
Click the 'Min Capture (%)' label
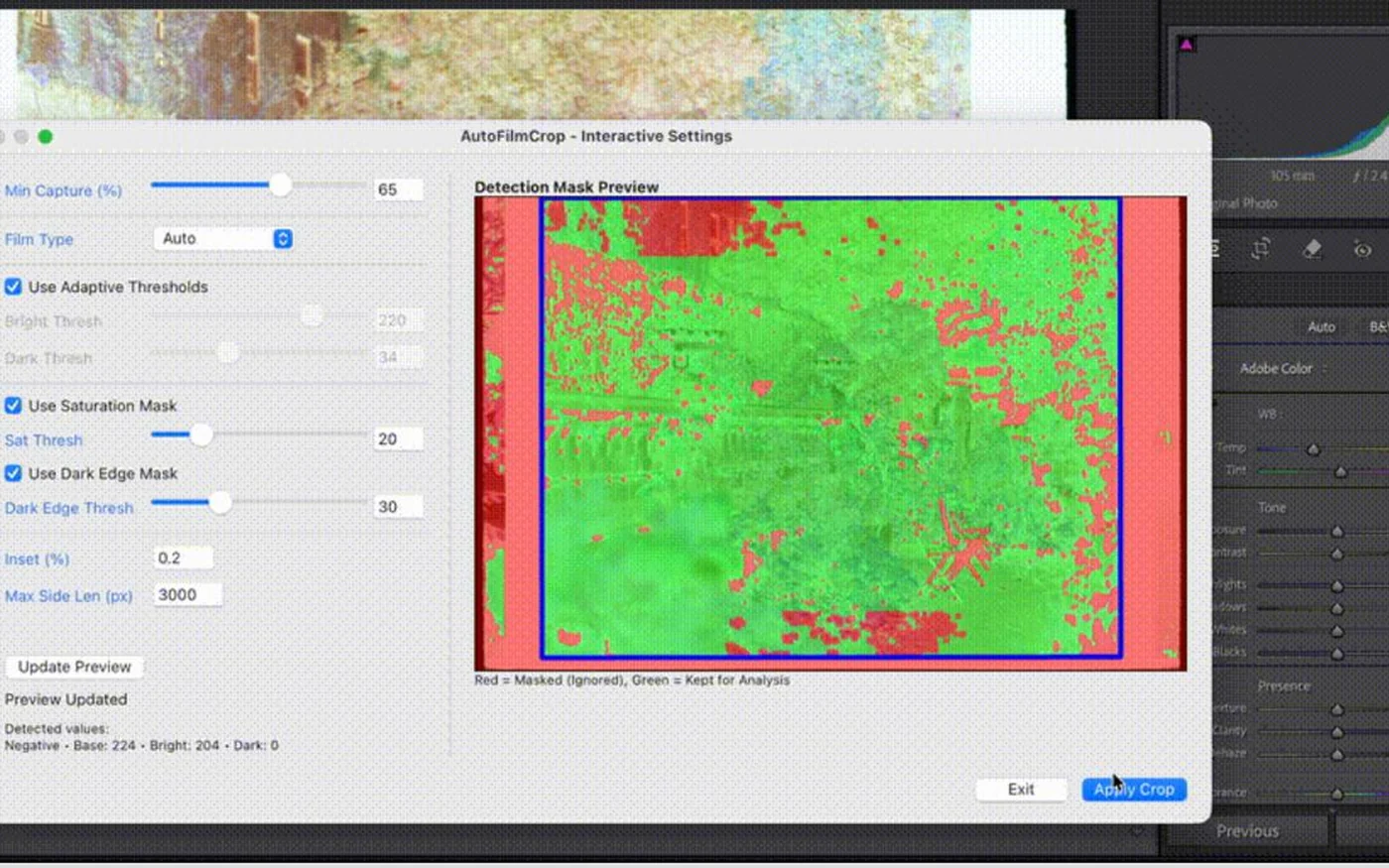[63, 190]
